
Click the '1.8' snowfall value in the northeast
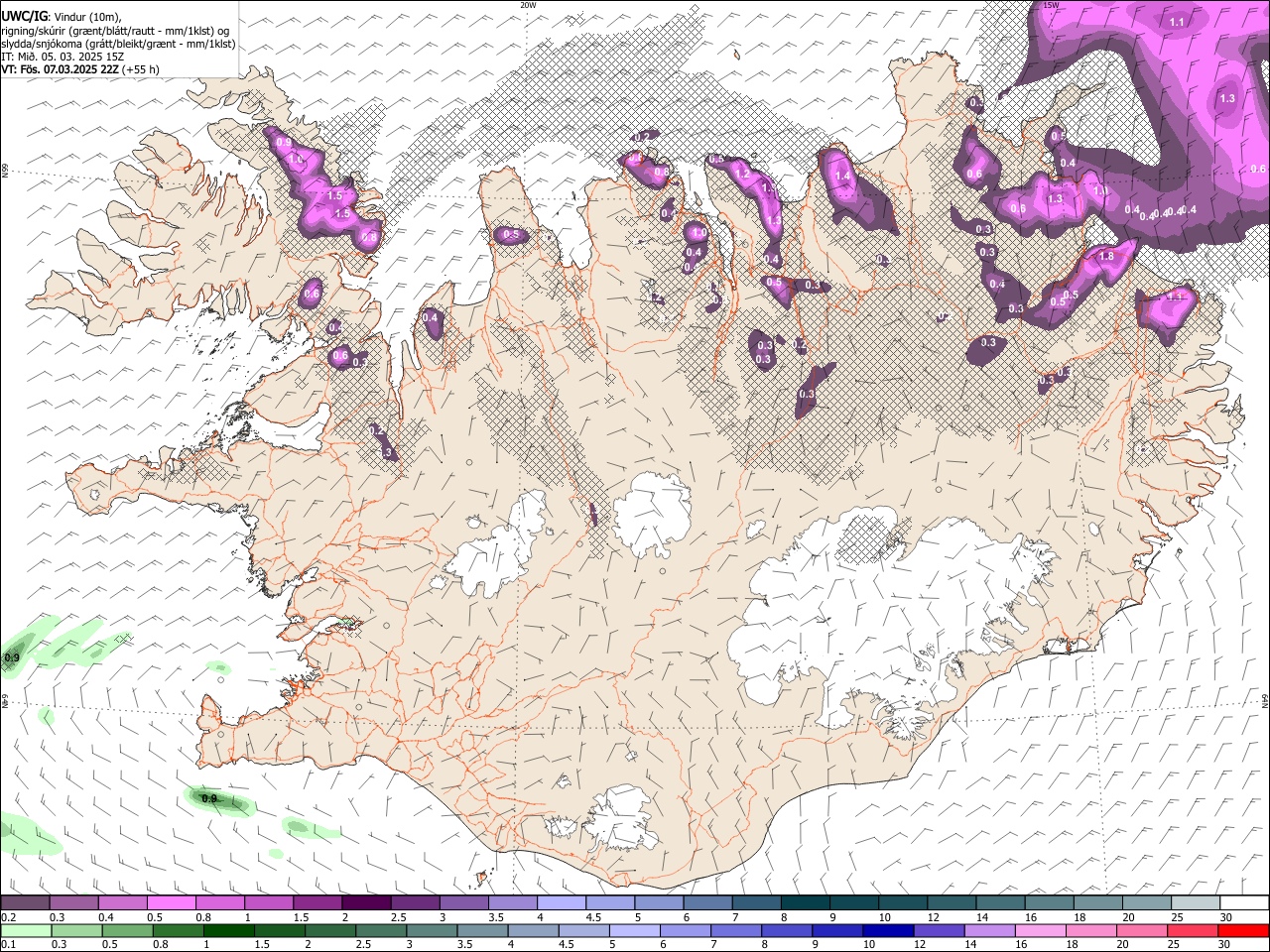(x=1107, y=256)
